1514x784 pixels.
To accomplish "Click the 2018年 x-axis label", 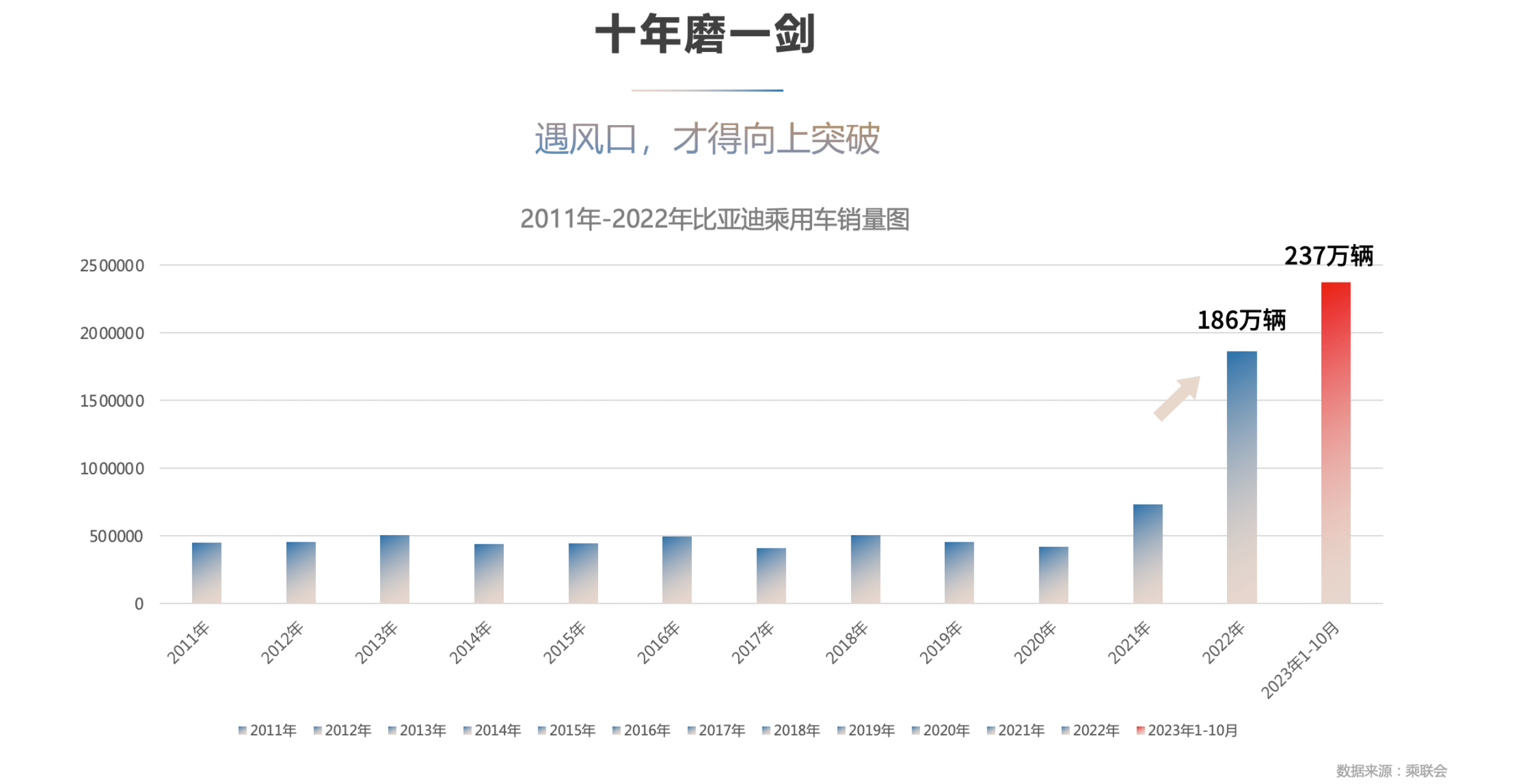I will pyautogui.click(x=846, y=643).
